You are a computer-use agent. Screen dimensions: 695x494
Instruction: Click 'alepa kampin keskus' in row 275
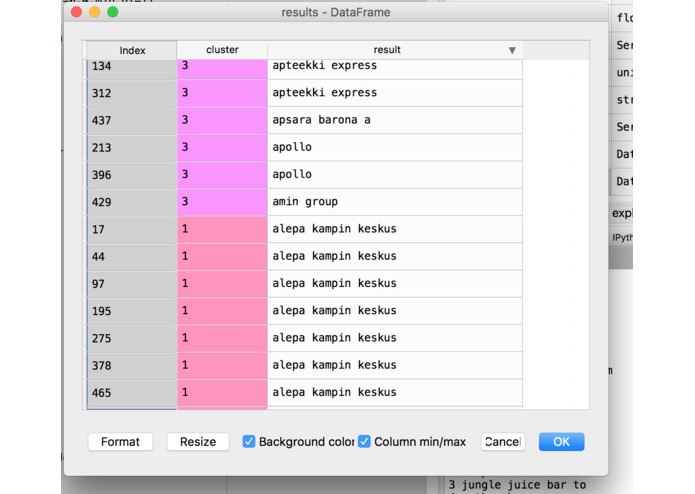click(x=395, y=338)
